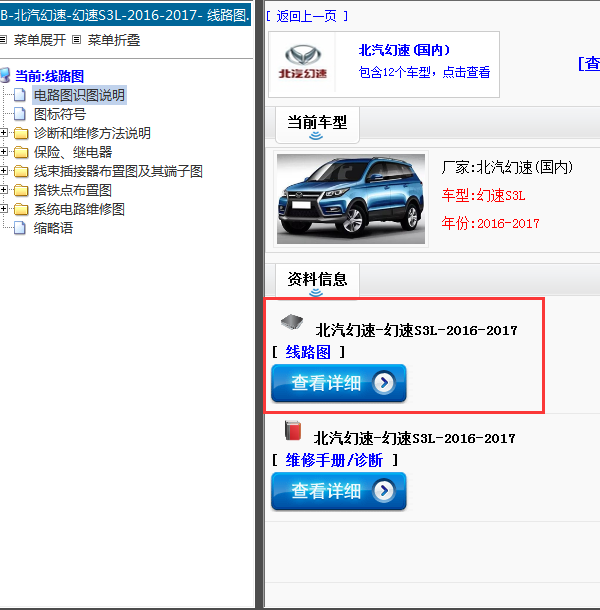Click 包含12个车型，点击查看 link
Image resolution: width=600 pixels, height=610 pixels.
click(x=424, y=72)
